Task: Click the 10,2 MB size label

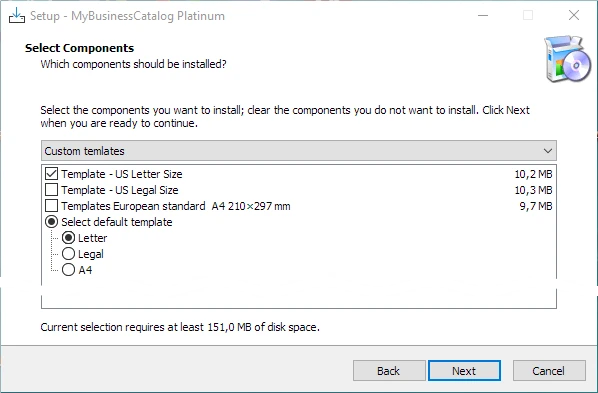Action: pyautogui.click(x=533, y=174)
